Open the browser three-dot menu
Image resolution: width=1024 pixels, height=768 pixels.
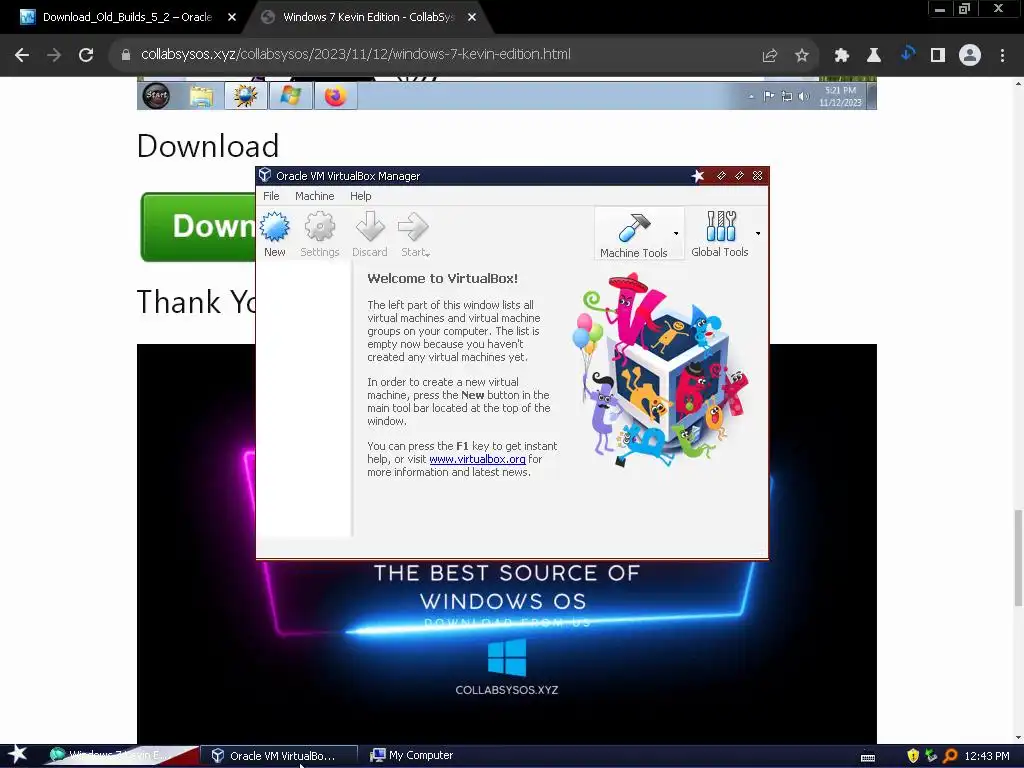click(x=1002, y=56)
